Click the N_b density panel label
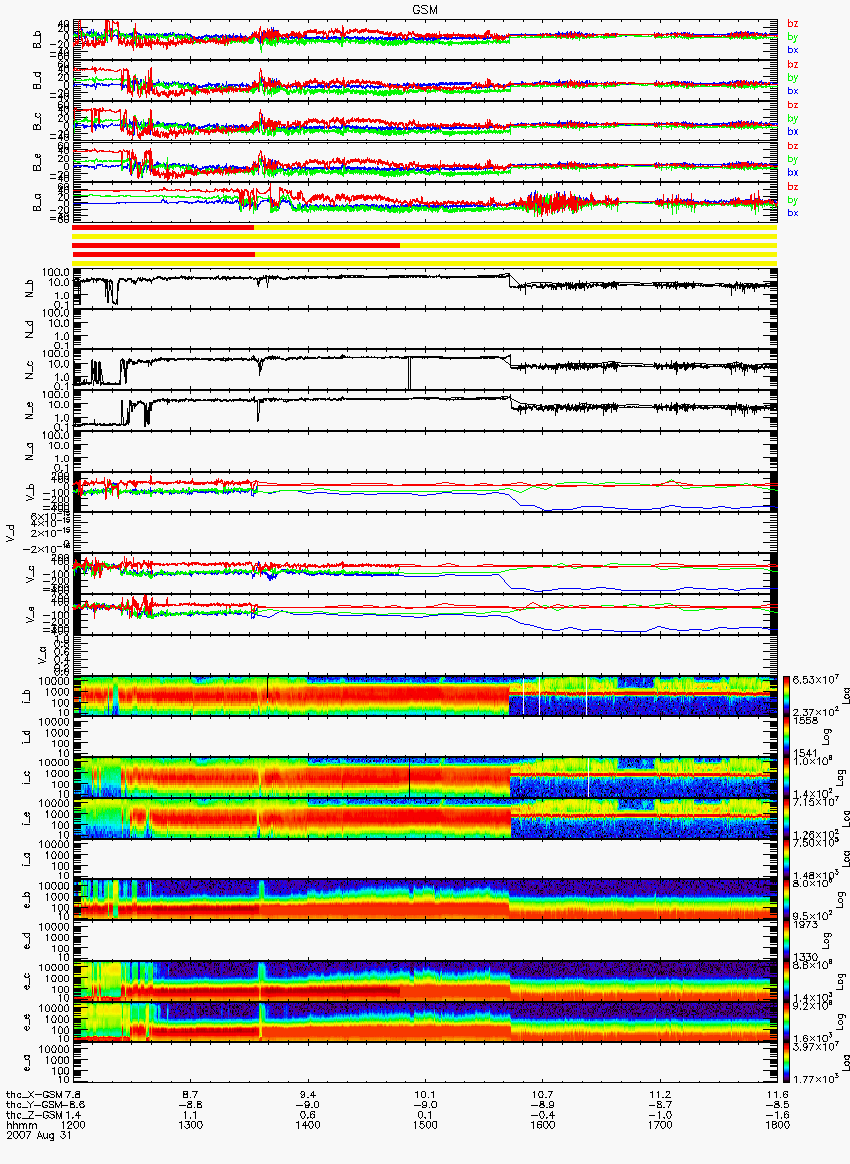Viewport: 850px width, 1164px height. tap(30, 287)
